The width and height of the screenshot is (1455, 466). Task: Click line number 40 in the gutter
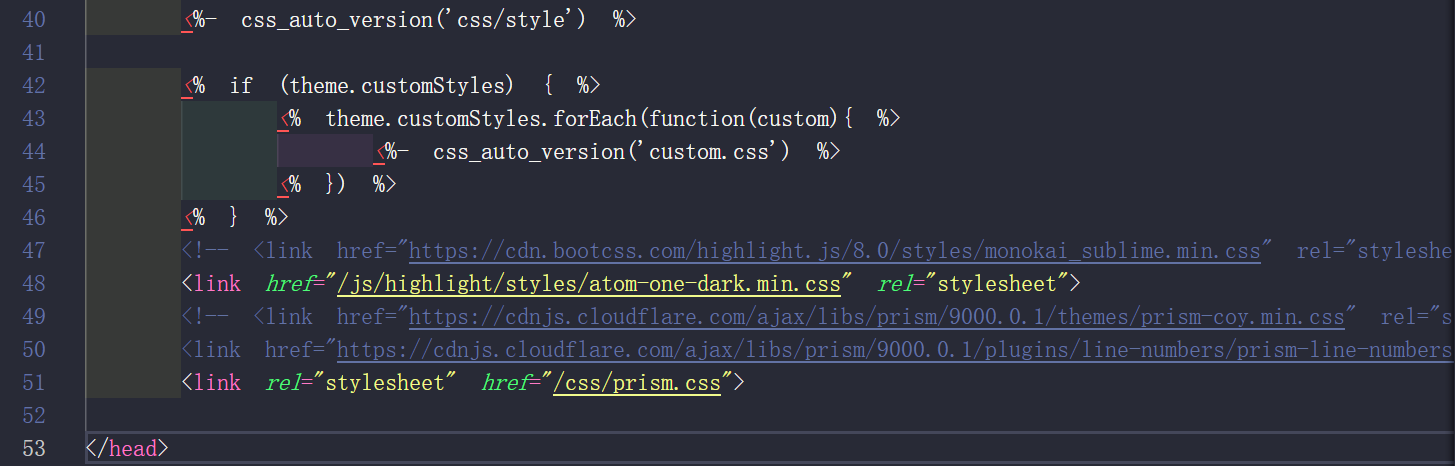coord(34,19)
